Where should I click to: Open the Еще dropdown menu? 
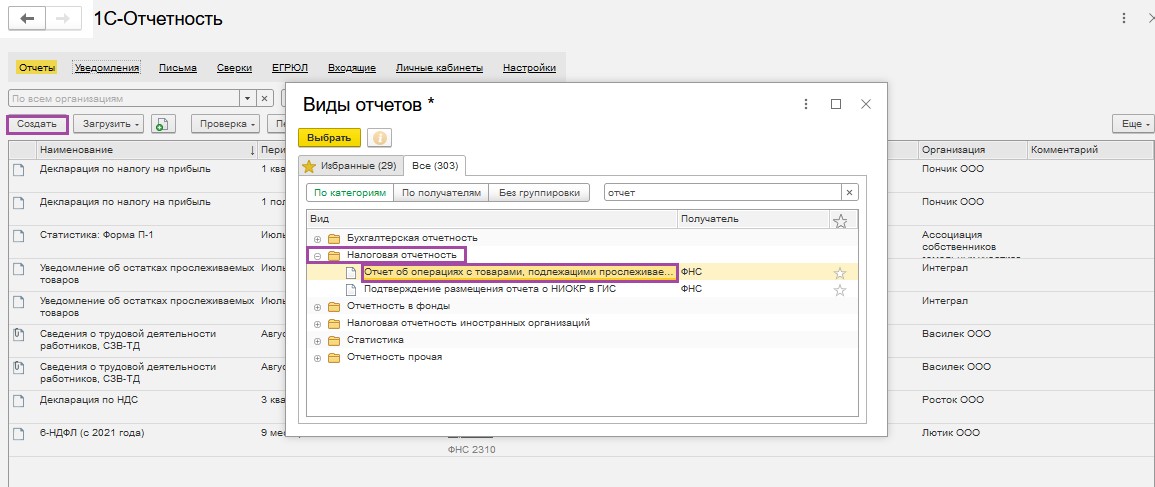[x=1135, y=124]
